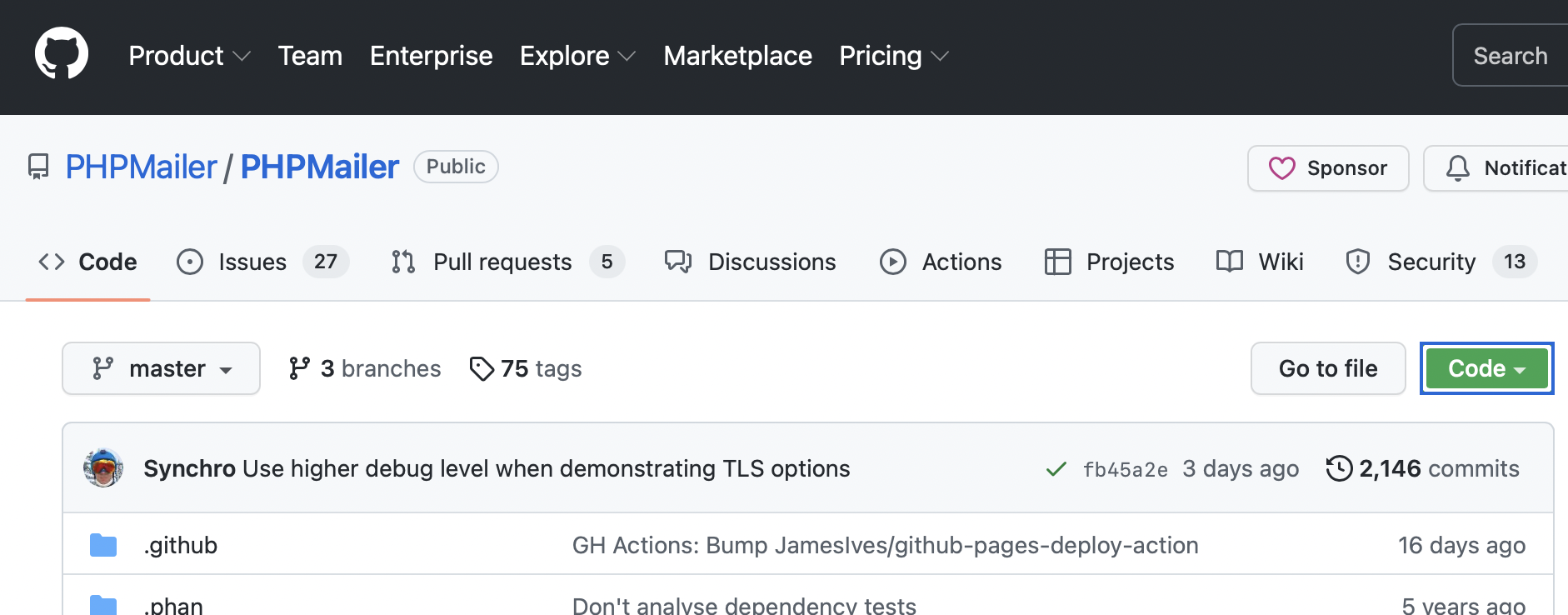Switch to the Projects tab
This screenshot has height=615, width=1568.
click(x=1110, y=262)
